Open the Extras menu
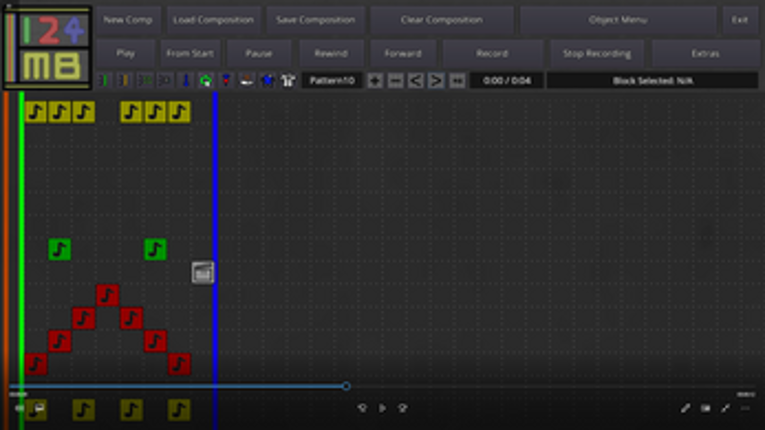Image resolution: width=765 pixels, height=430 pixels. [705, 53]
